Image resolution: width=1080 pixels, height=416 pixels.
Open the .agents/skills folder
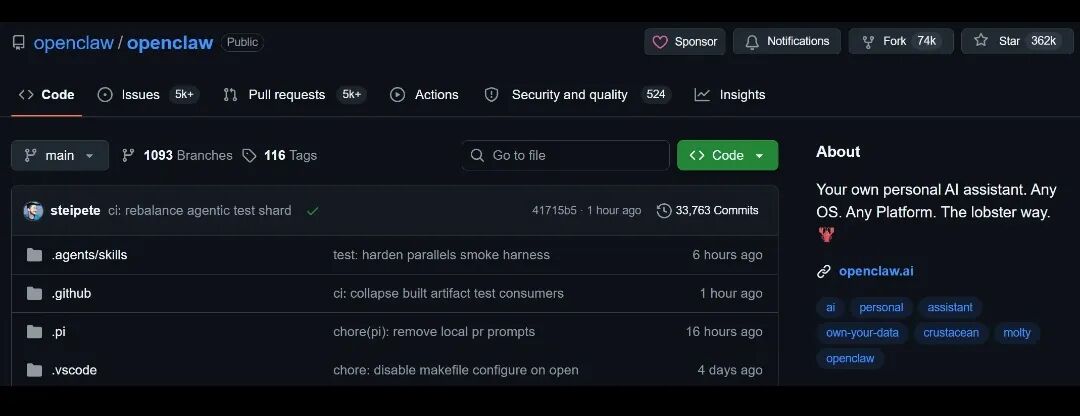click(x=90, y=256)
